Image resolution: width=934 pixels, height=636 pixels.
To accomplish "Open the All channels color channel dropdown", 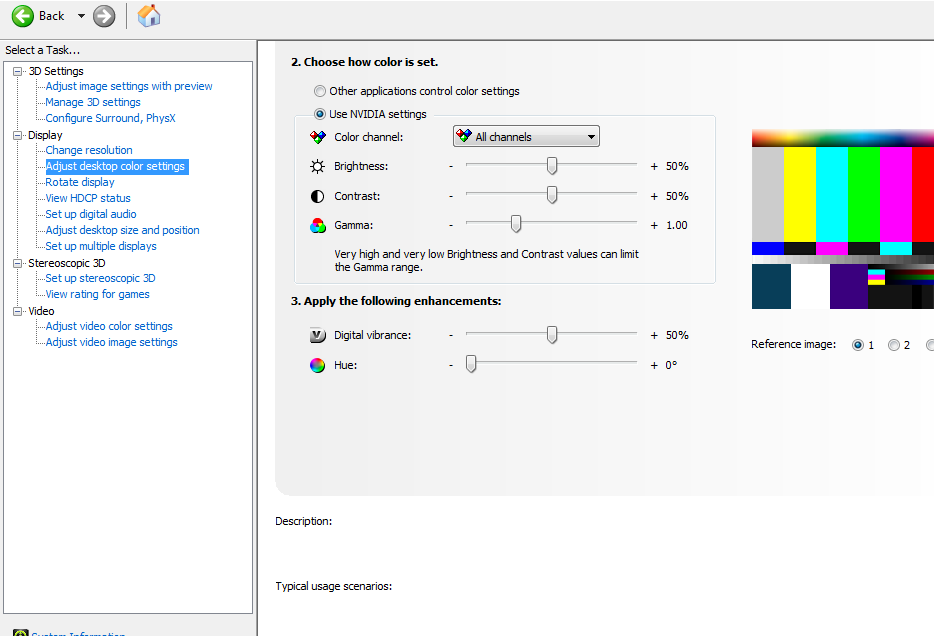I will 526,136.
